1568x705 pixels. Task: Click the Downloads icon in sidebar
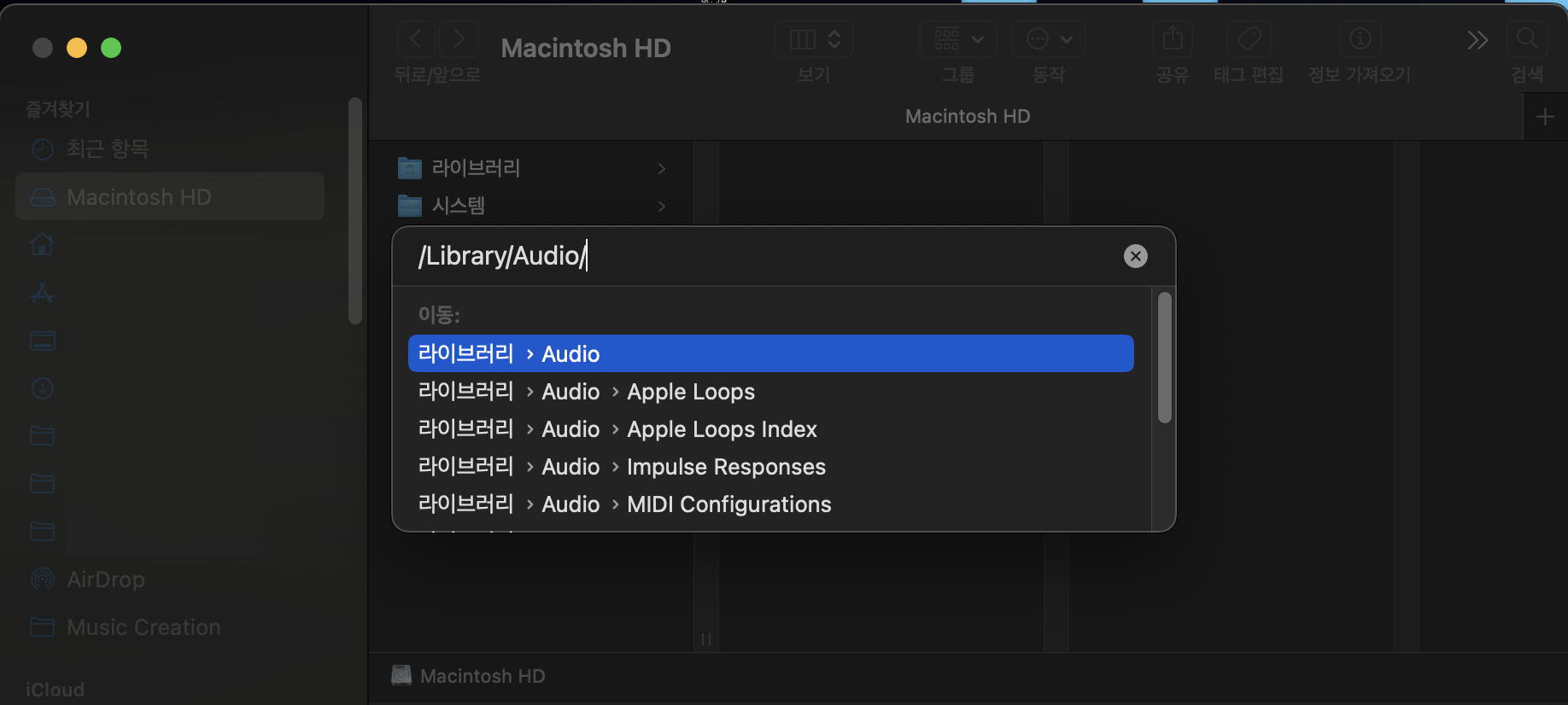43,388
